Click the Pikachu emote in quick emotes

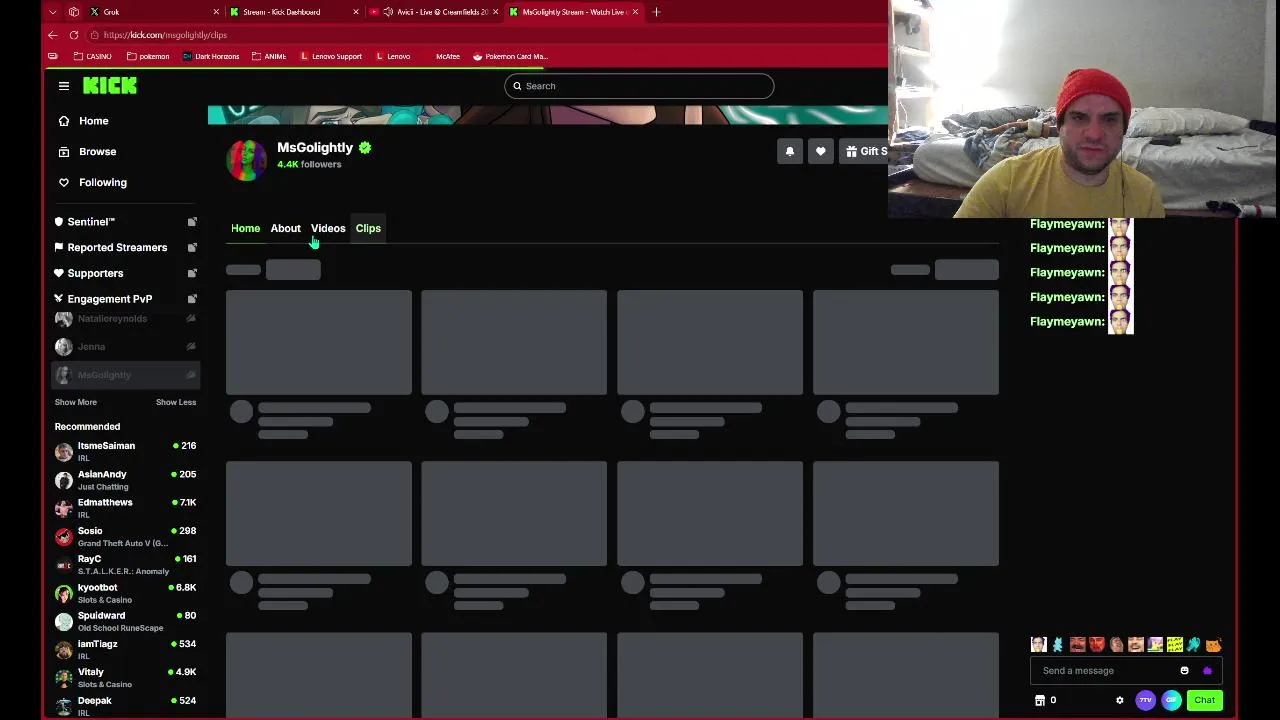1156,645
